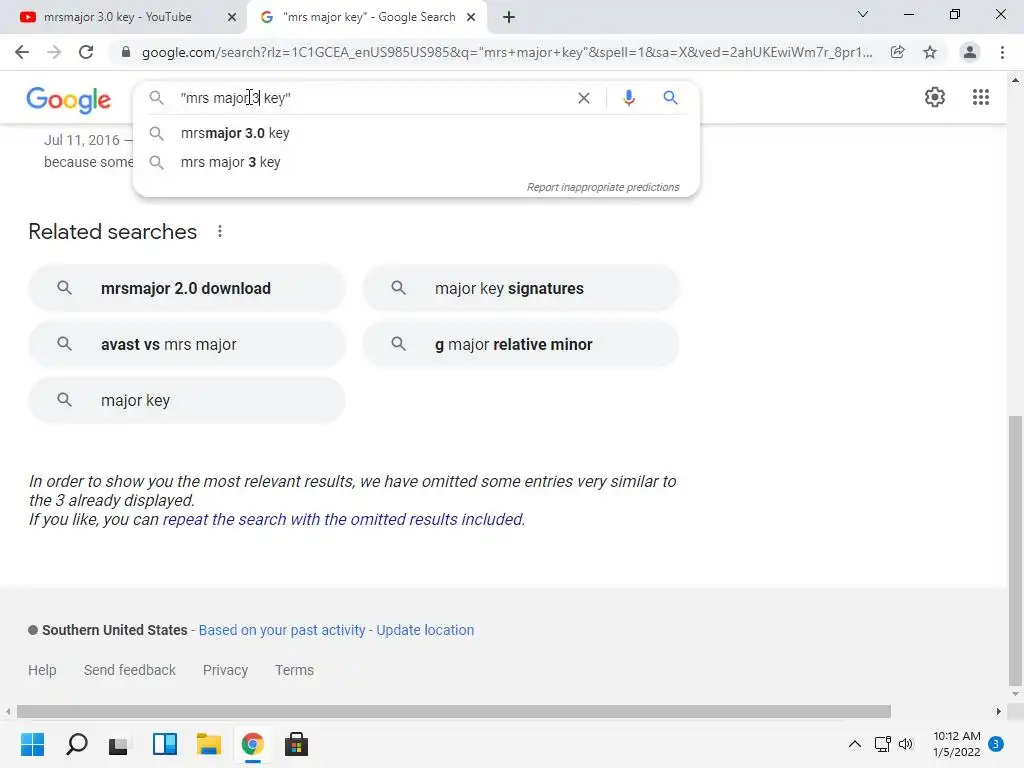Click the horizontal scrollbar thumb
1024x768 pixels.
[x=454, y=711]
